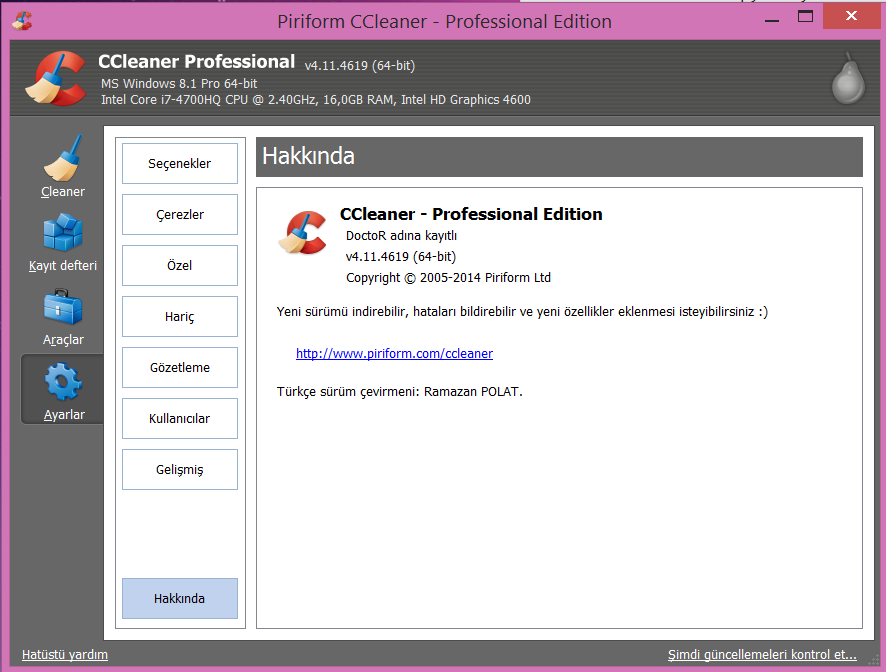Screen dimensions: 886x672
Task: Minimize the CCleaner window
Action: point(772,20)
